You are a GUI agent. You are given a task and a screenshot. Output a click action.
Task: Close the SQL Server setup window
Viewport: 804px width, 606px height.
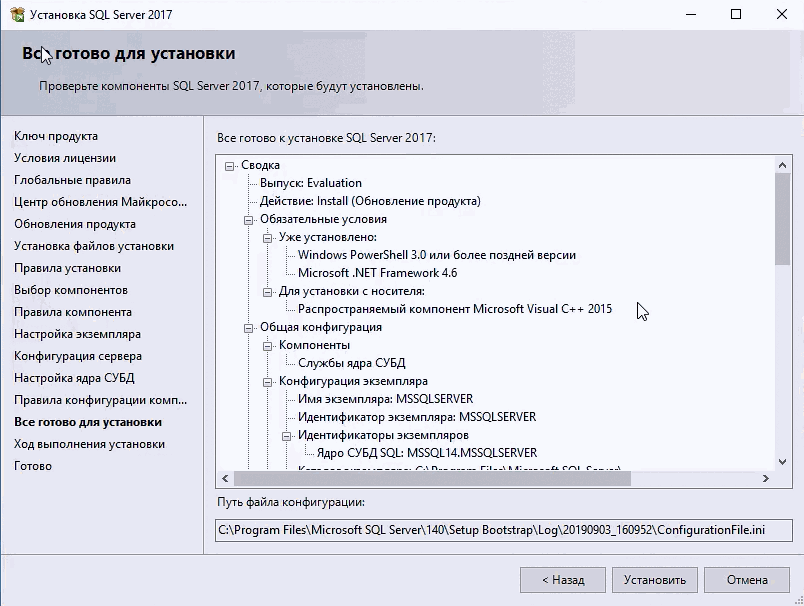(x=781, y=14)
